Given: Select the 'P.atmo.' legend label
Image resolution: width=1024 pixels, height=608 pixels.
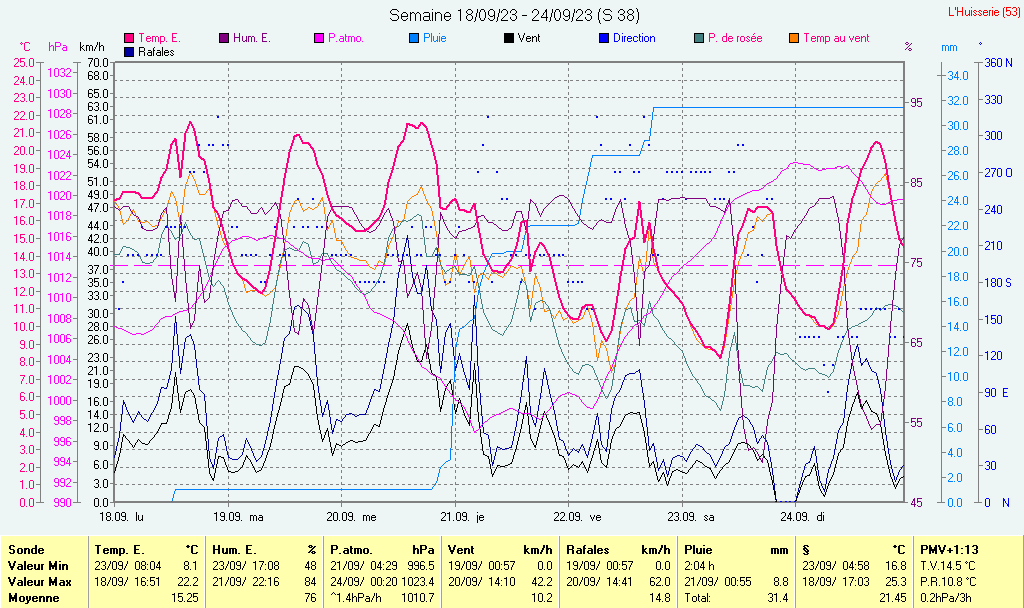Looking at the screenshot, I should click(x=346, y=39).
